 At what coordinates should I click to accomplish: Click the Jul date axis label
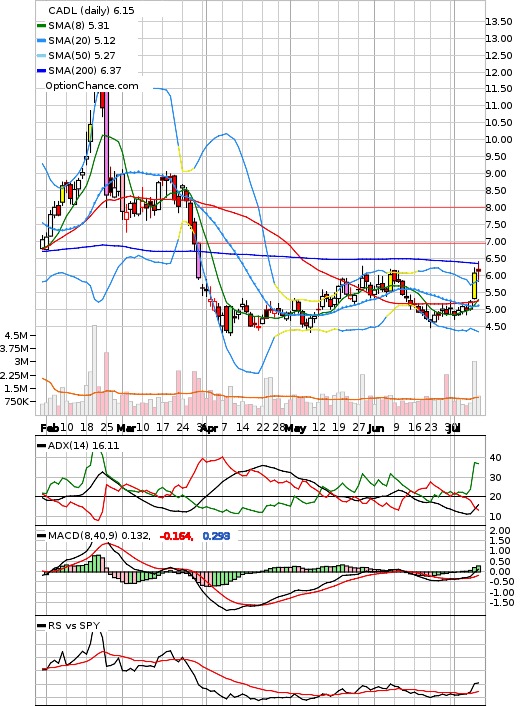[x=453, y=428]
